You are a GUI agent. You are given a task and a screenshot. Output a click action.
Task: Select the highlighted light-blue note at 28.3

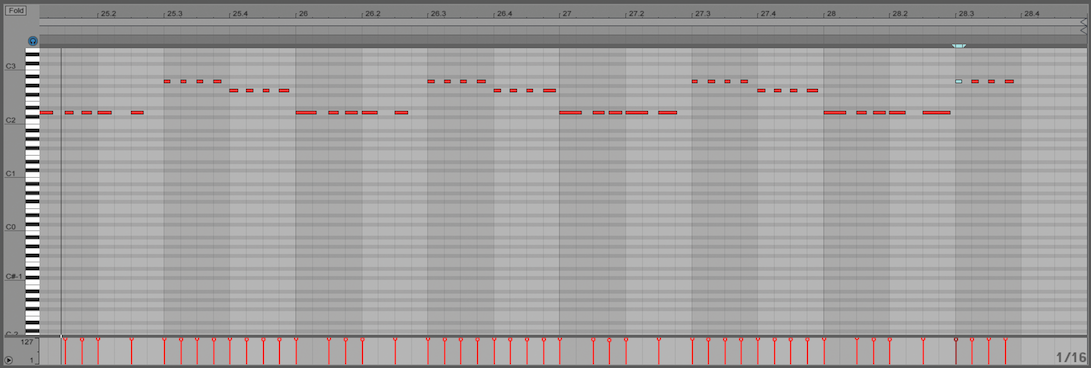pos(958,81)
